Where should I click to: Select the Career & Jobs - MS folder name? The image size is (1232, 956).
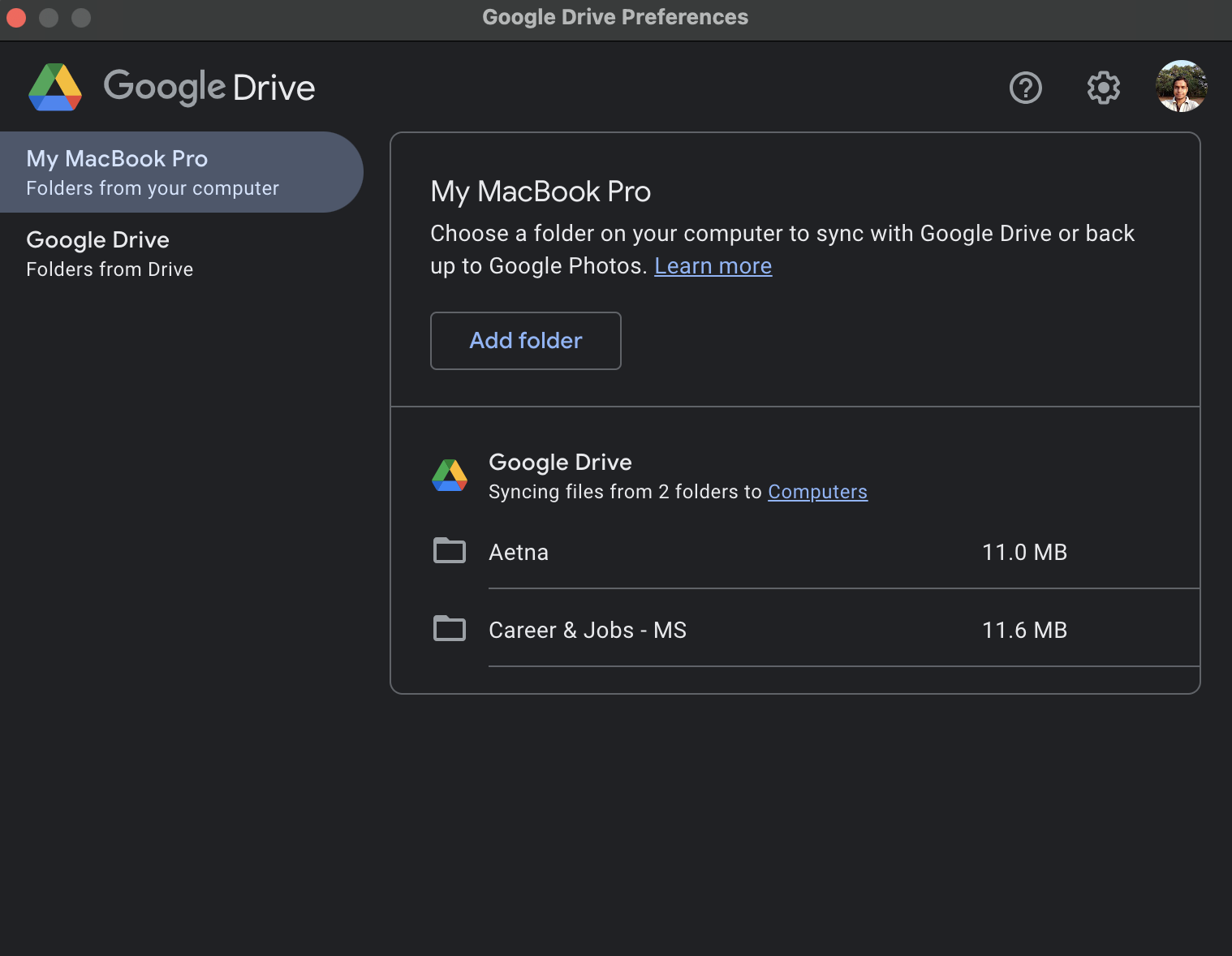click(588, 631)
